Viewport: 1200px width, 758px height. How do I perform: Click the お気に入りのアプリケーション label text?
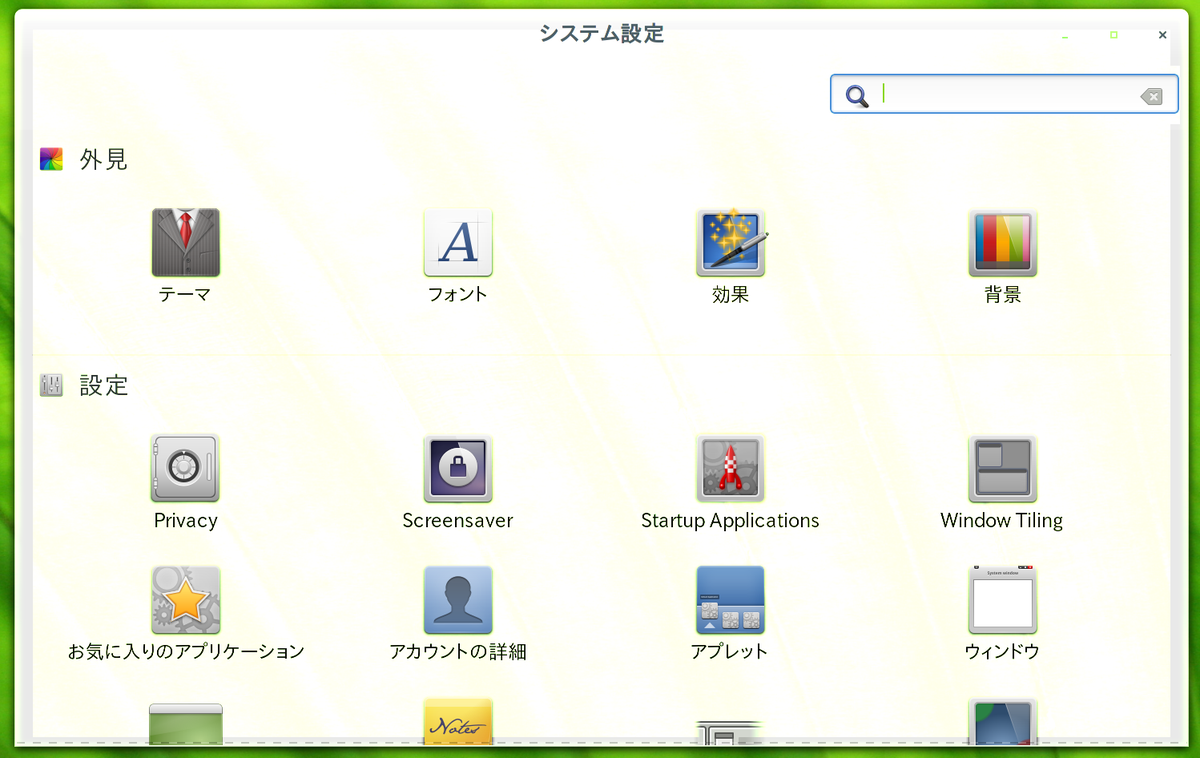(186, 652)
